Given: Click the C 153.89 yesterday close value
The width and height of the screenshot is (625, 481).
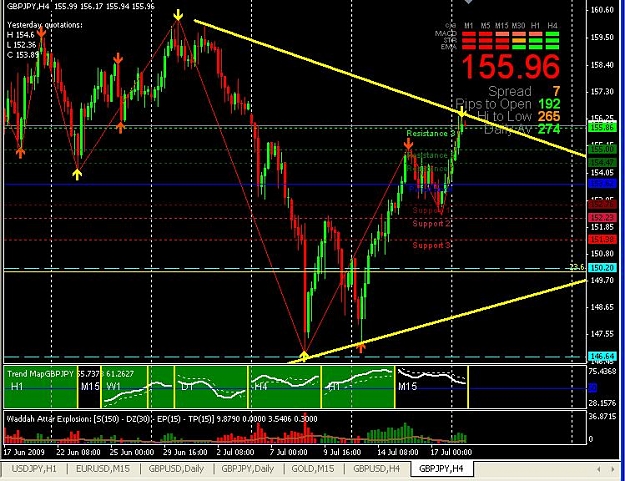Looking at the screenshot, I should coord(23,55).
